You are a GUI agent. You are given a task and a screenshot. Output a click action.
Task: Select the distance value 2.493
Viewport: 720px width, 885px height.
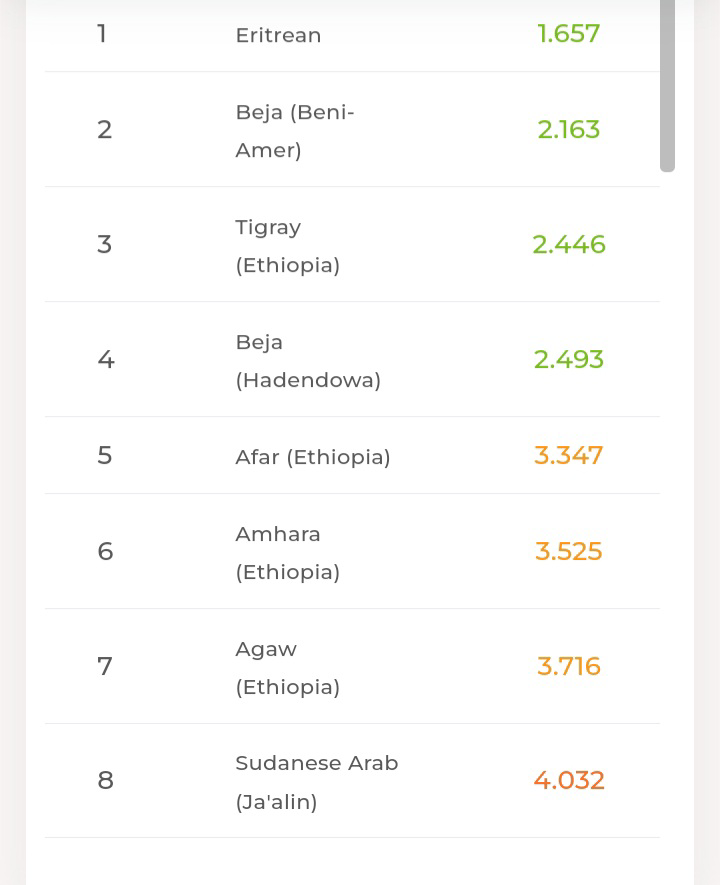coord(568,360)
